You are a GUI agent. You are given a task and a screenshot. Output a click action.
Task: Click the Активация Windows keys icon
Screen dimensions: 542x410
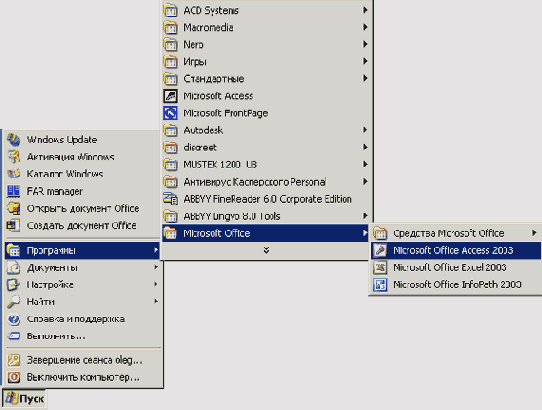(x=14, y=157)
